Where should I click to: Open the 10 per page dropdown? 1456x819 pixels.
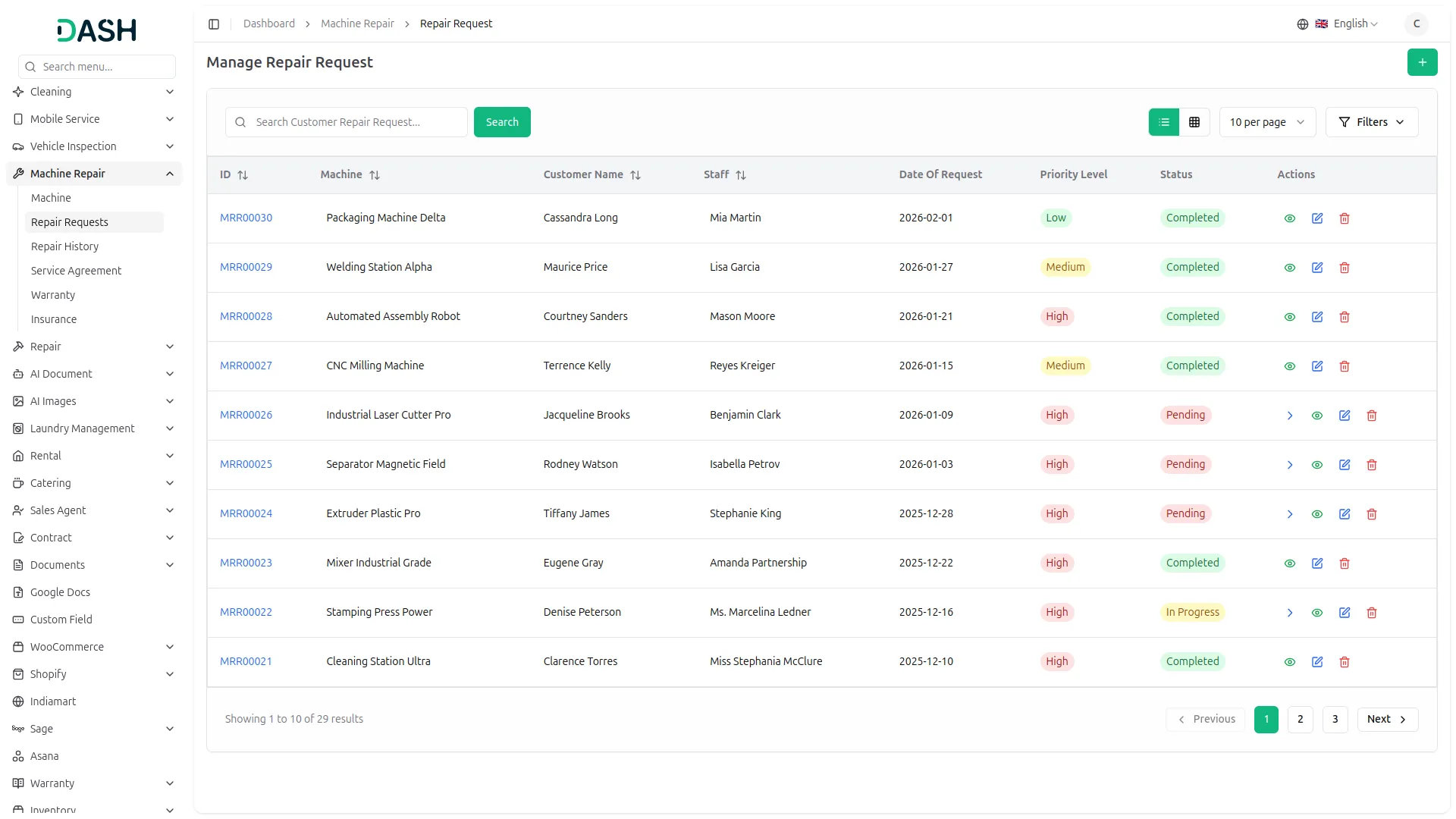(1266, 122)
